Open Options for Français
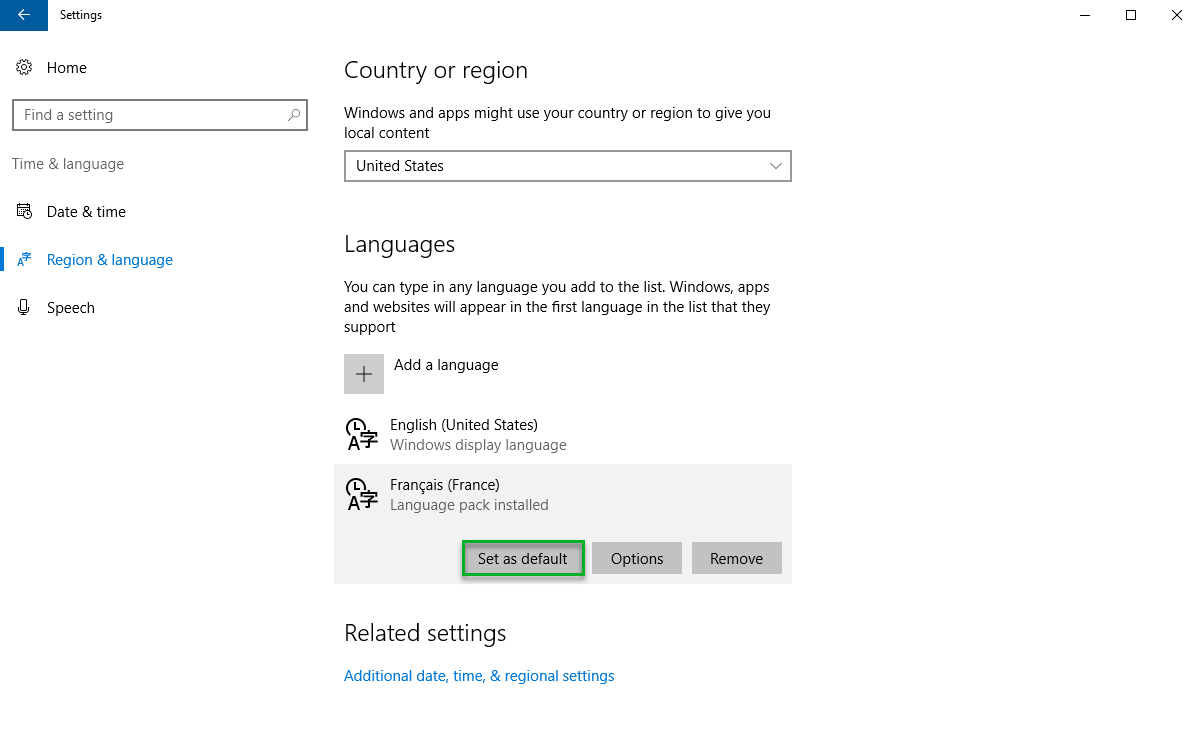Viewport: 1197px width, 737px height. 637,558
